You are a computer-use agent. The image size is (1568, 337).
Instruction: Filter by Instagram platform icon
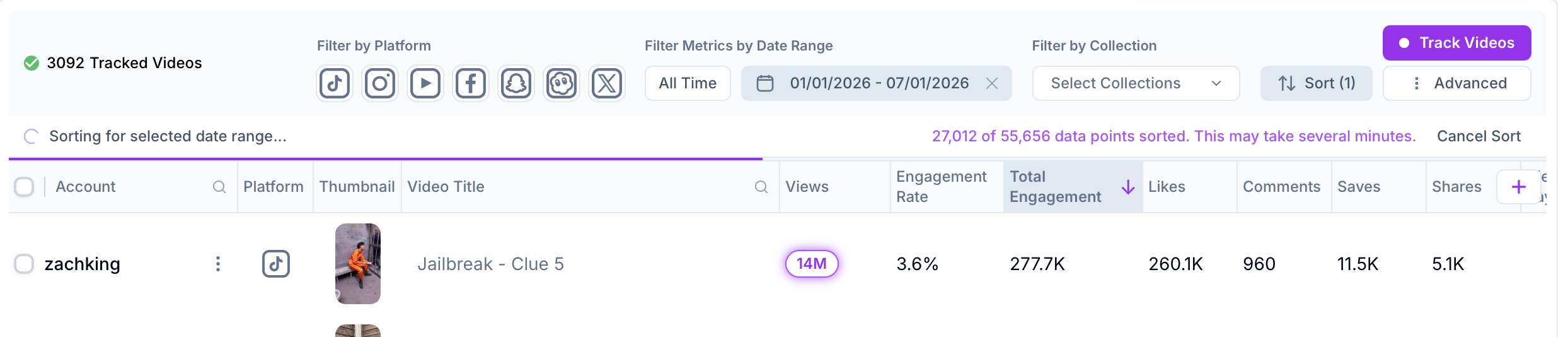point(380,83)
